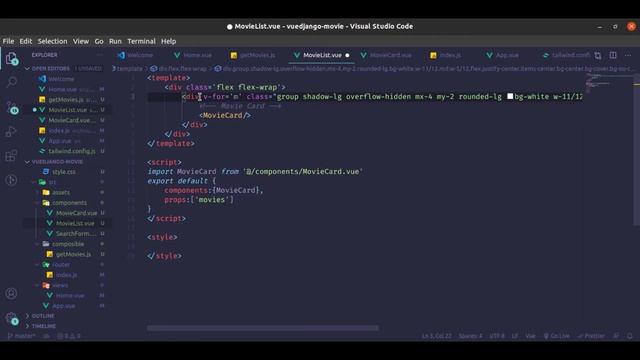Split the editor right

coord(613,55)
